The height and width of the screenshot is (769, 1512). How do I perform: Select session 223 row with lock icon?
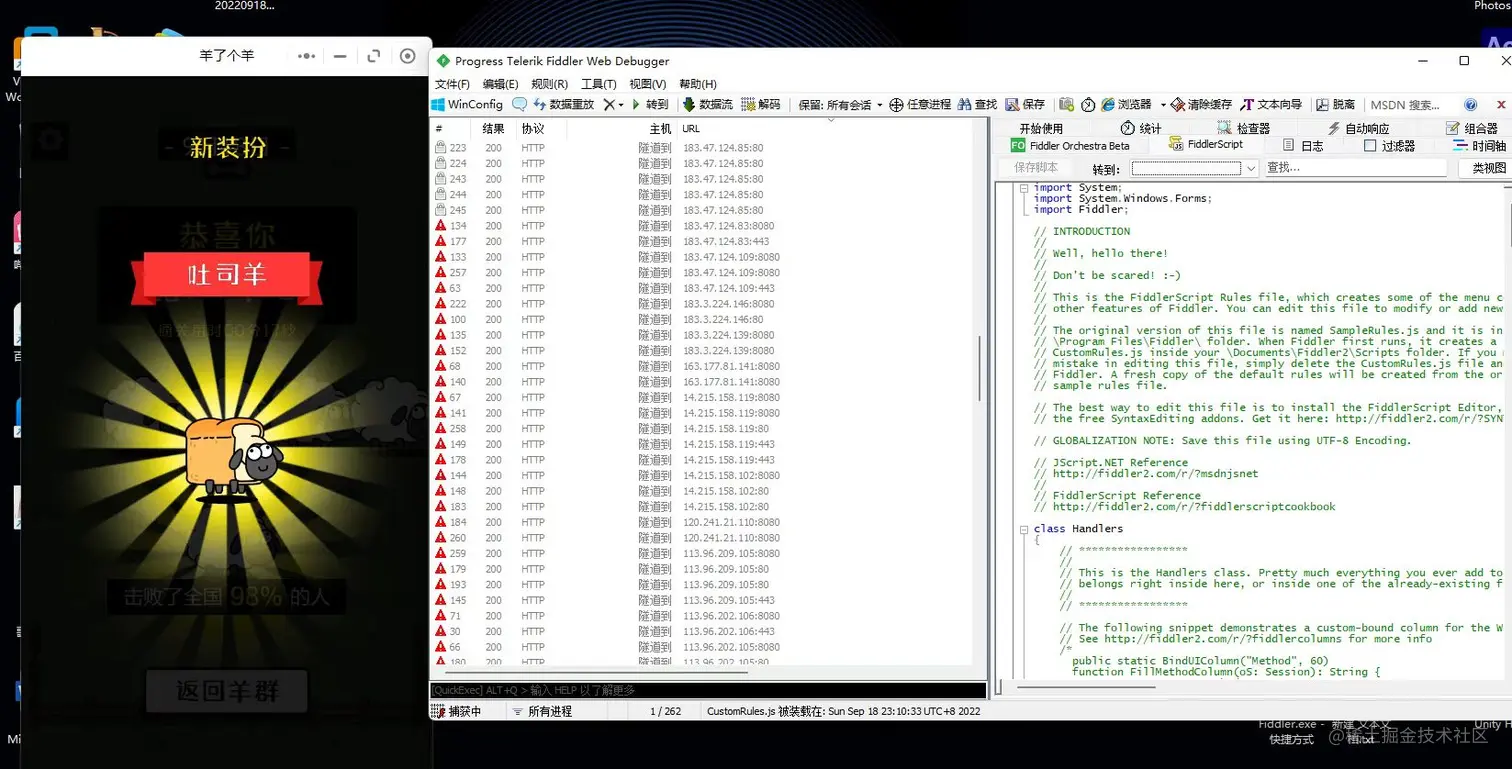[702, 148]
